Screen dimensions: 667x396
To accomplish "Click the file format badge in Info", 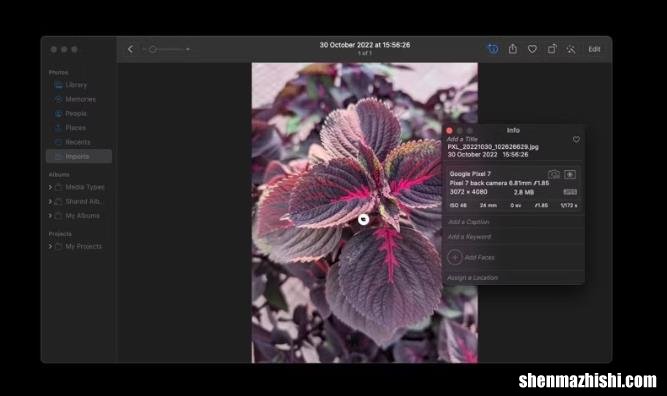I will pos(570,192).
